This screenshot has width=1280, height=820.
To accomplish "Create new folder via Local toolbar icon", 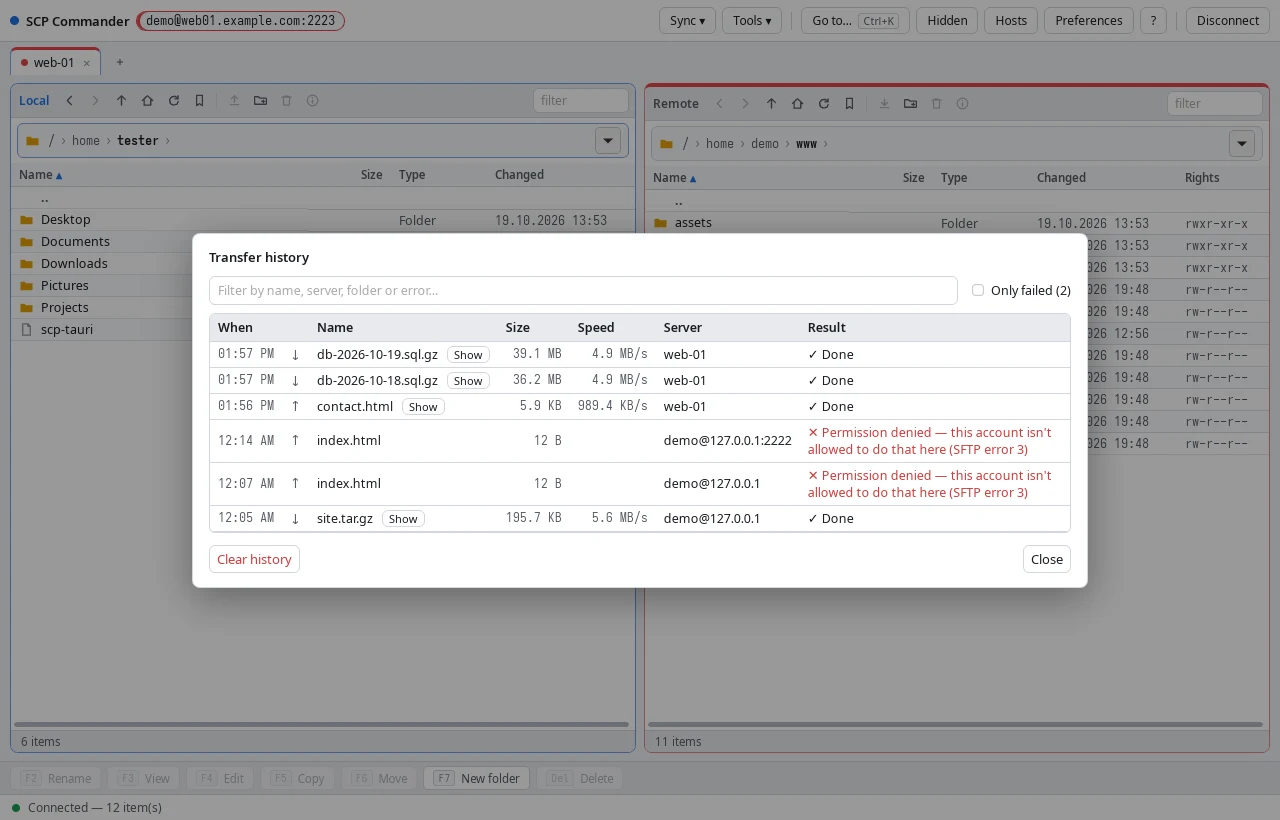I will click(260, 101).
